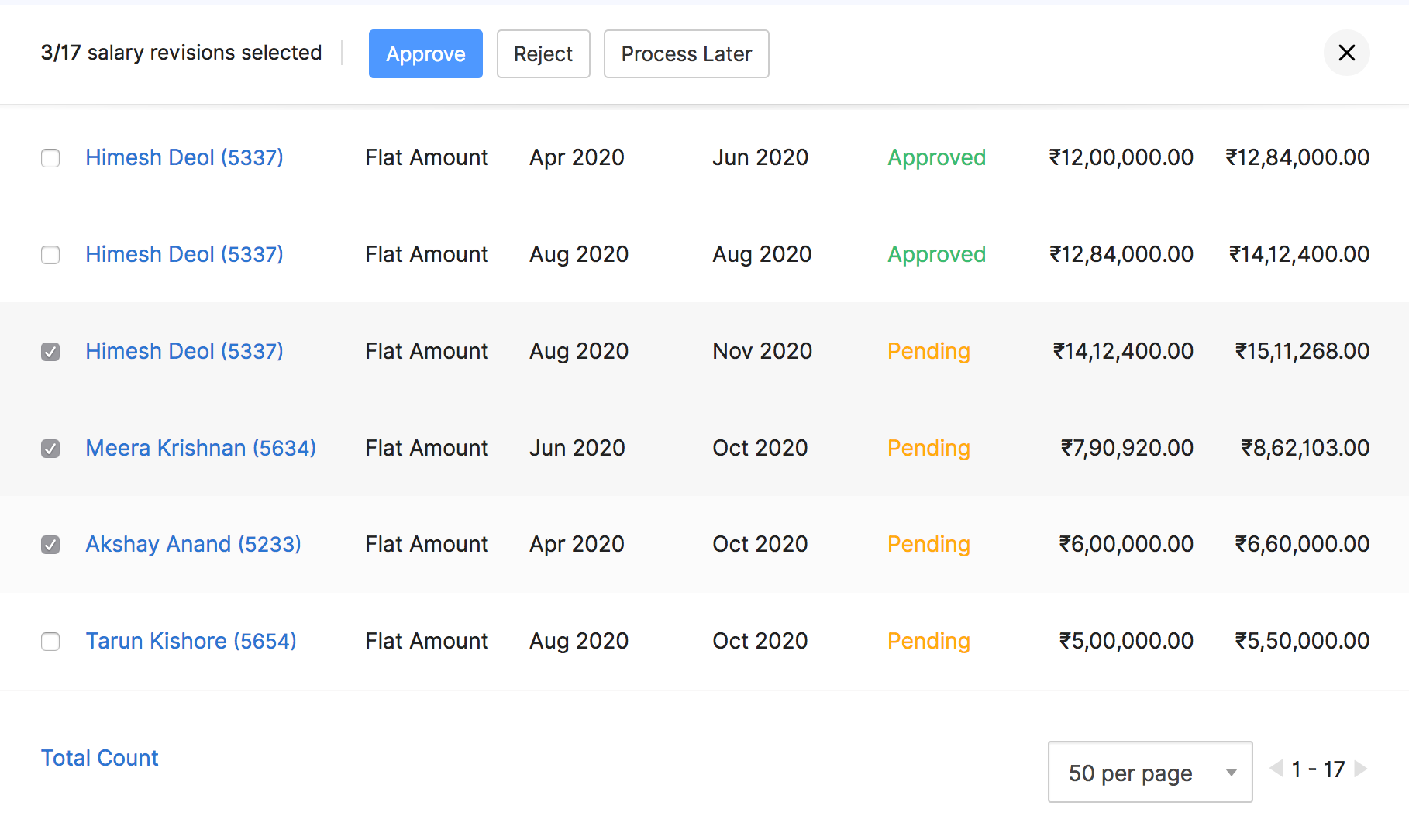Go to next page arrow
1409x840 pixels.
point(1360,769)
